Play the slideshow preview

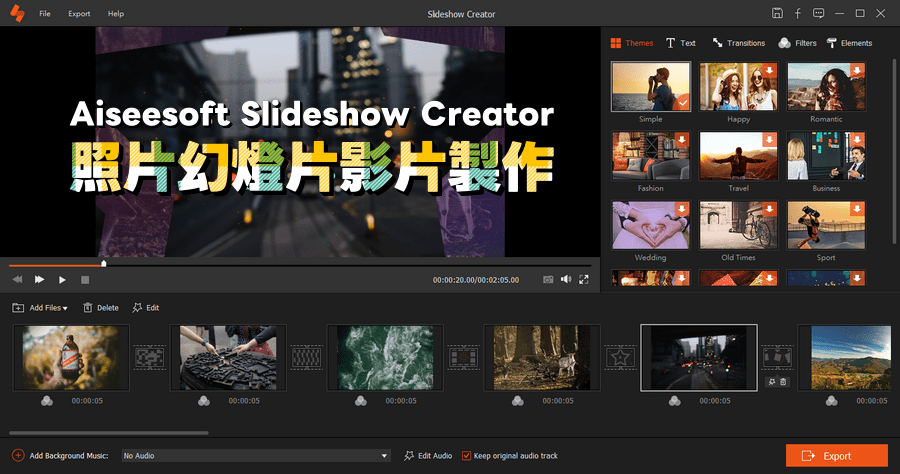click(x=62, y=279)
